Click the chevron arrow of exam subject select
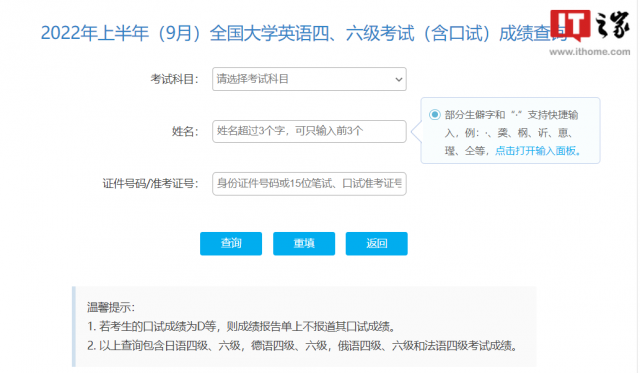 pos(399,80)
